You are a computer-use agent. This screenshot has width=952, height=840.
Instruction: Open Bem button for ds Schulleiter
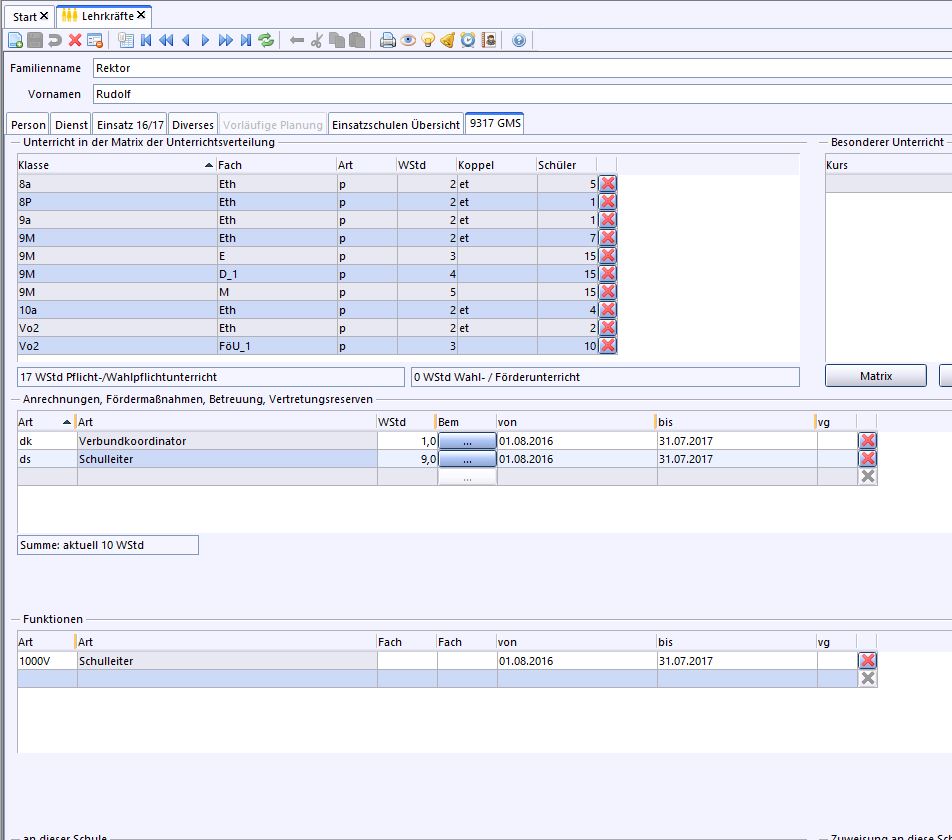click(x=467, y=459)
